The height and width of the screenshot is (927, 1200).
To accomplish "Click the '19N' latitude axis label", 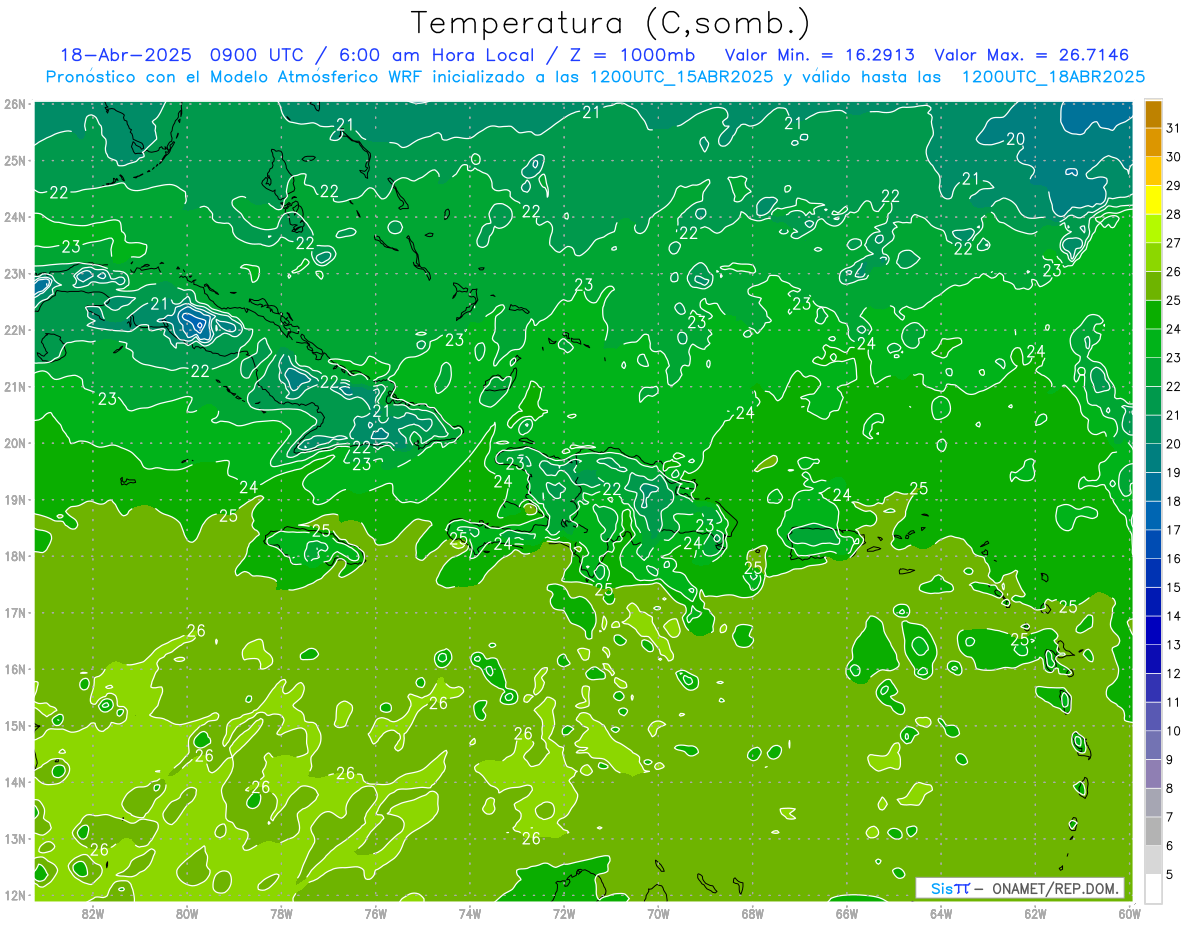I will [15, 499].
